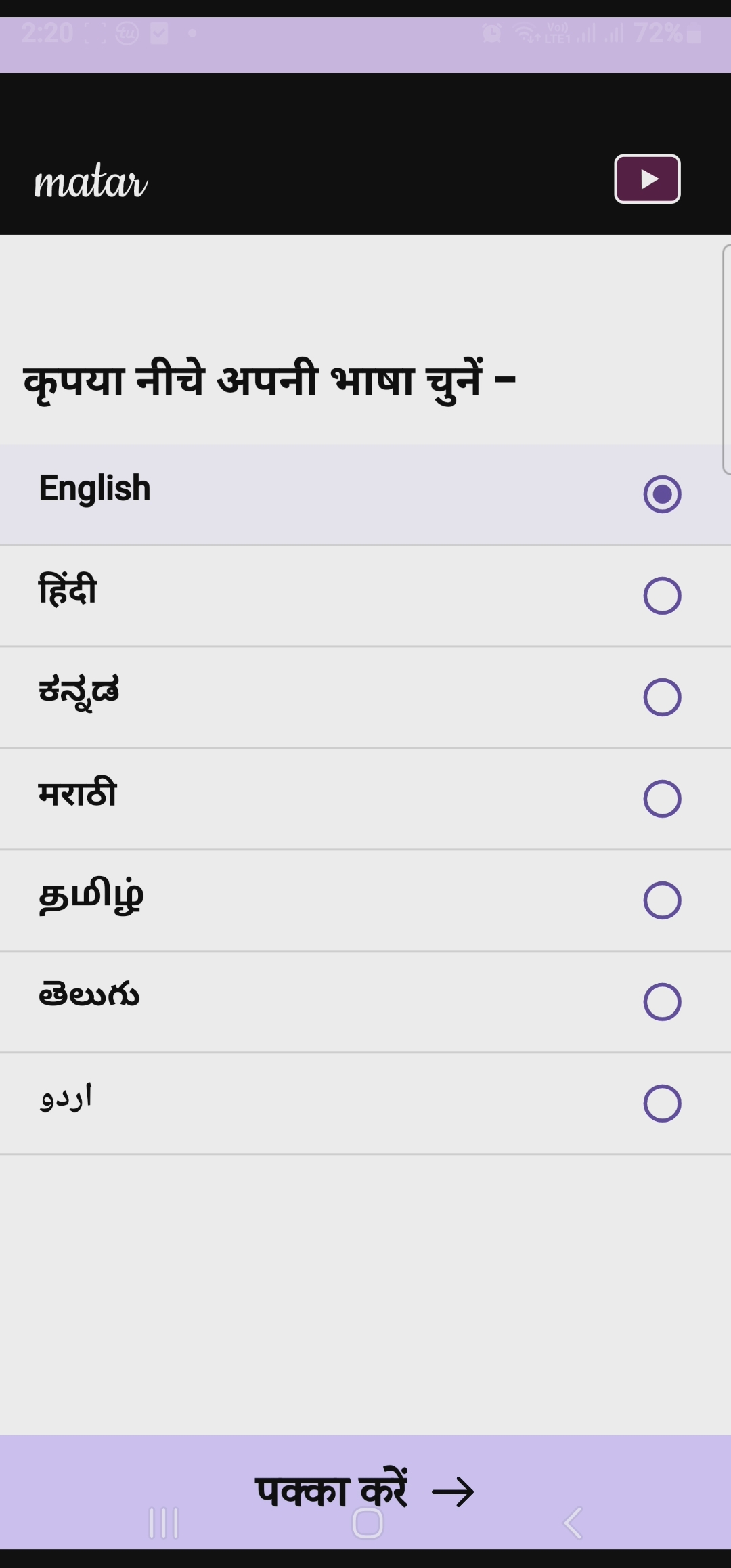Click the arrow beside पक्का करें
The height and width of the screenshot is (1568, 731).
[x=453, y=1492]
